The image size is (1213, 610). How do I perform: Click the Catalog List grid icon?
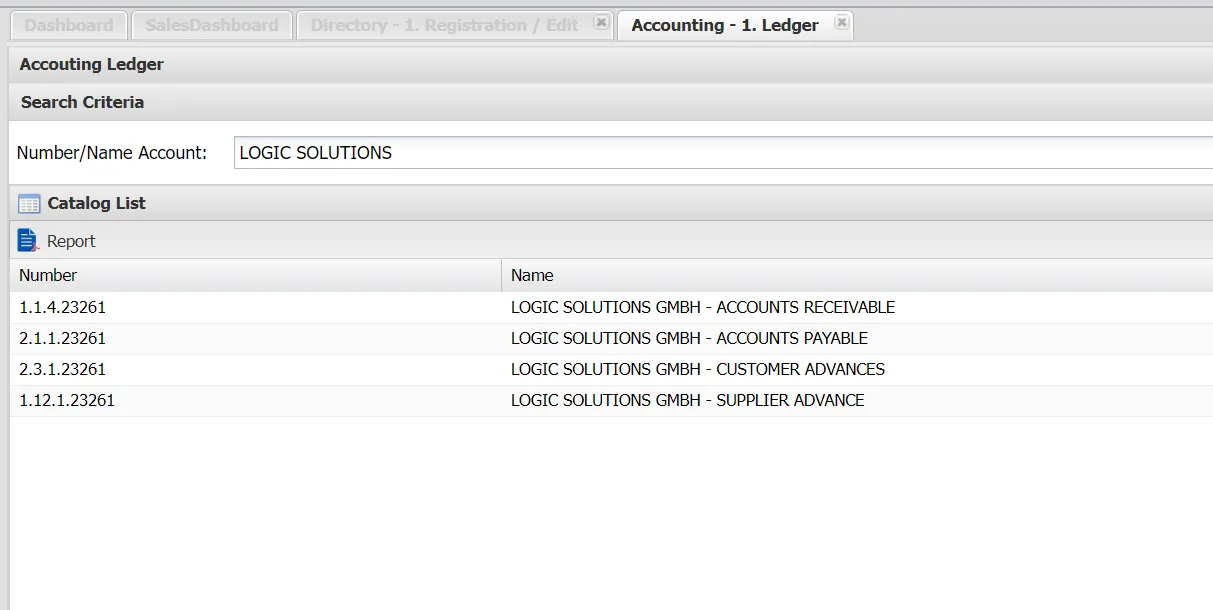29,204
